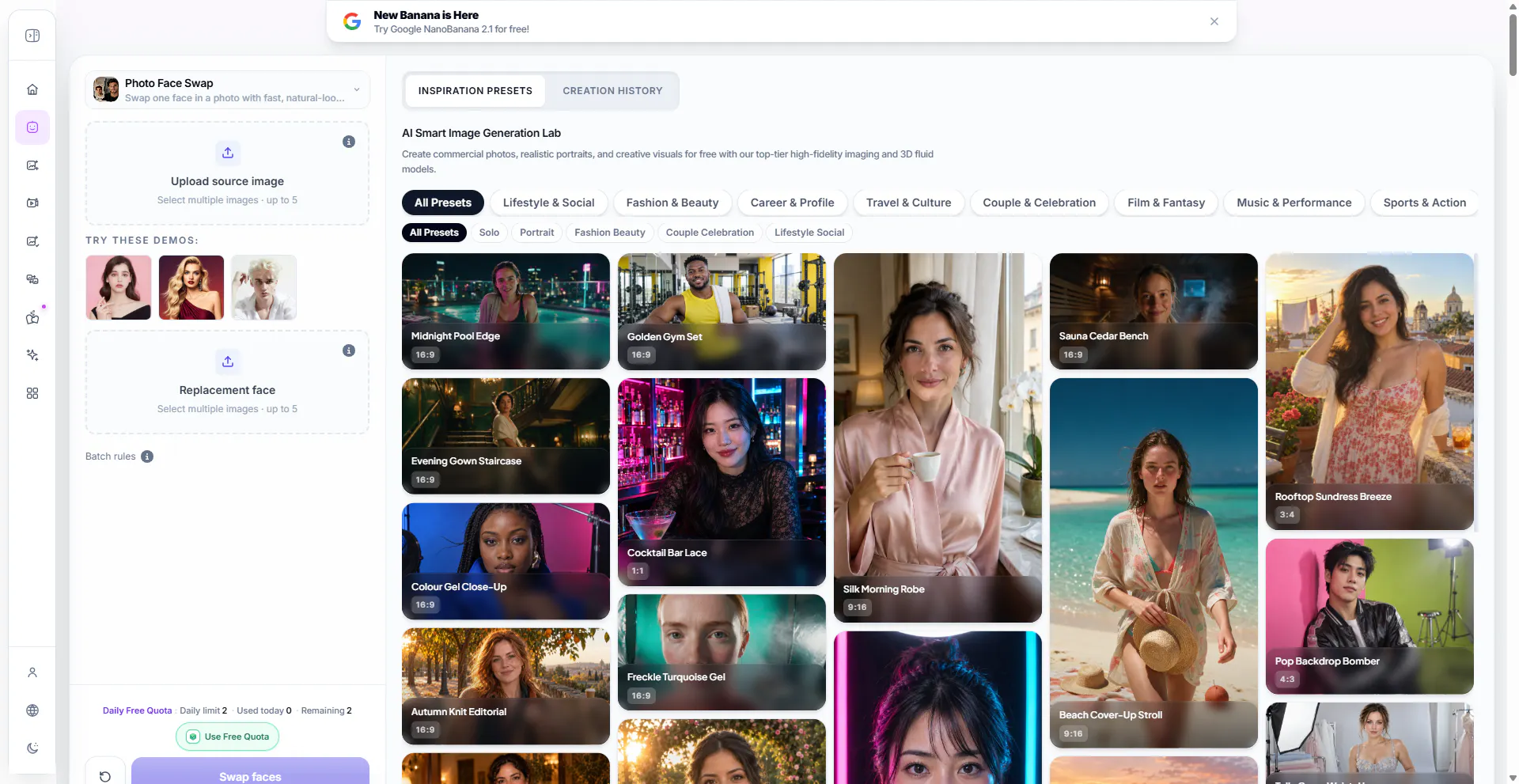Open the Home icon in sidebar
The height and width of the screenshot is (784, 1519).
point(32,89)
